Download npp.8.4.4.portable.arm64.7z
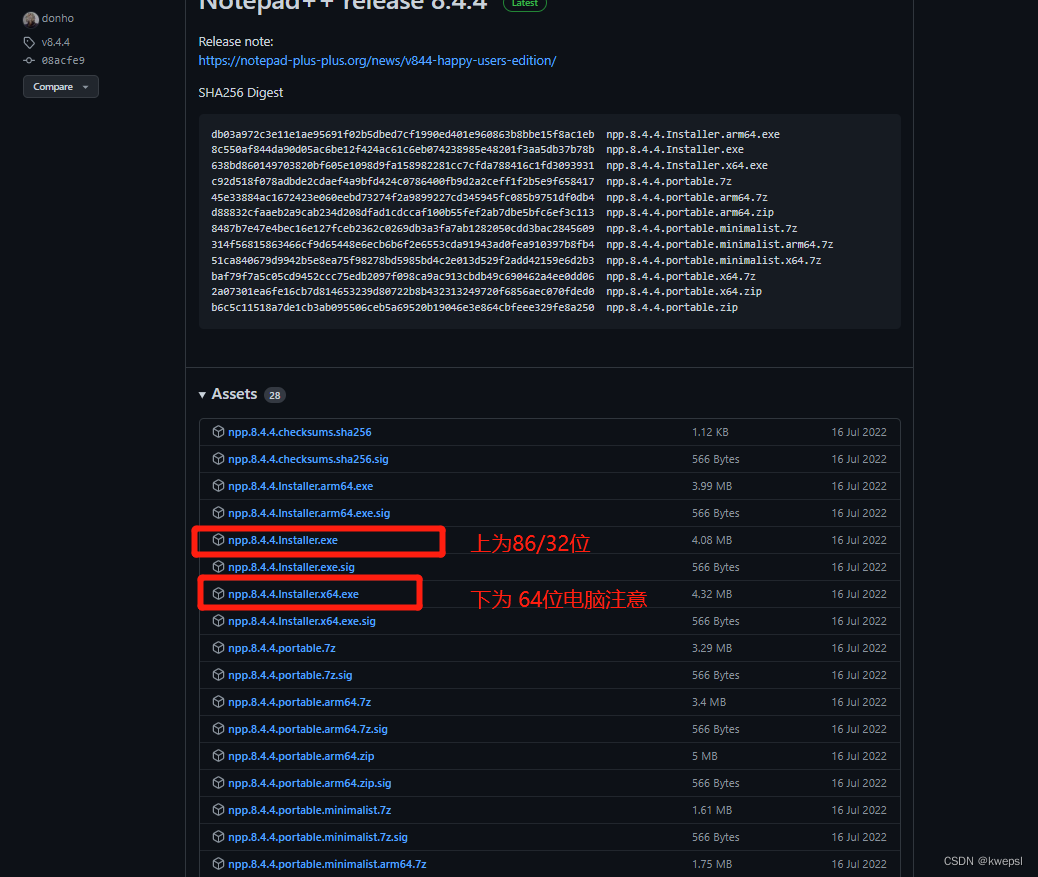Viewport: 1038px width, 877px height. pyautogui.click(x=299, y=702)
